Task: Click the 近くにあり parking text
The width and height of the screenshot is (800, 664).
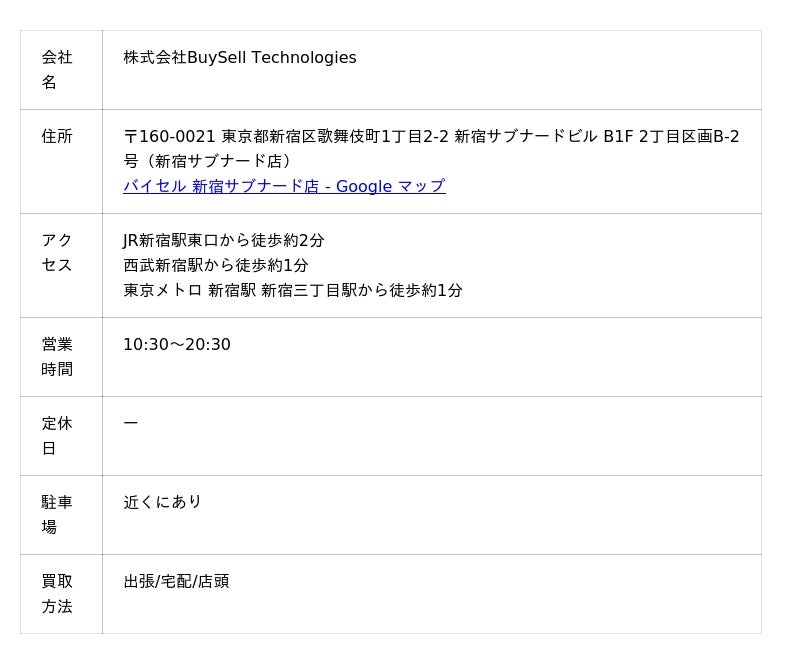Action: click(x=162, y=502)
